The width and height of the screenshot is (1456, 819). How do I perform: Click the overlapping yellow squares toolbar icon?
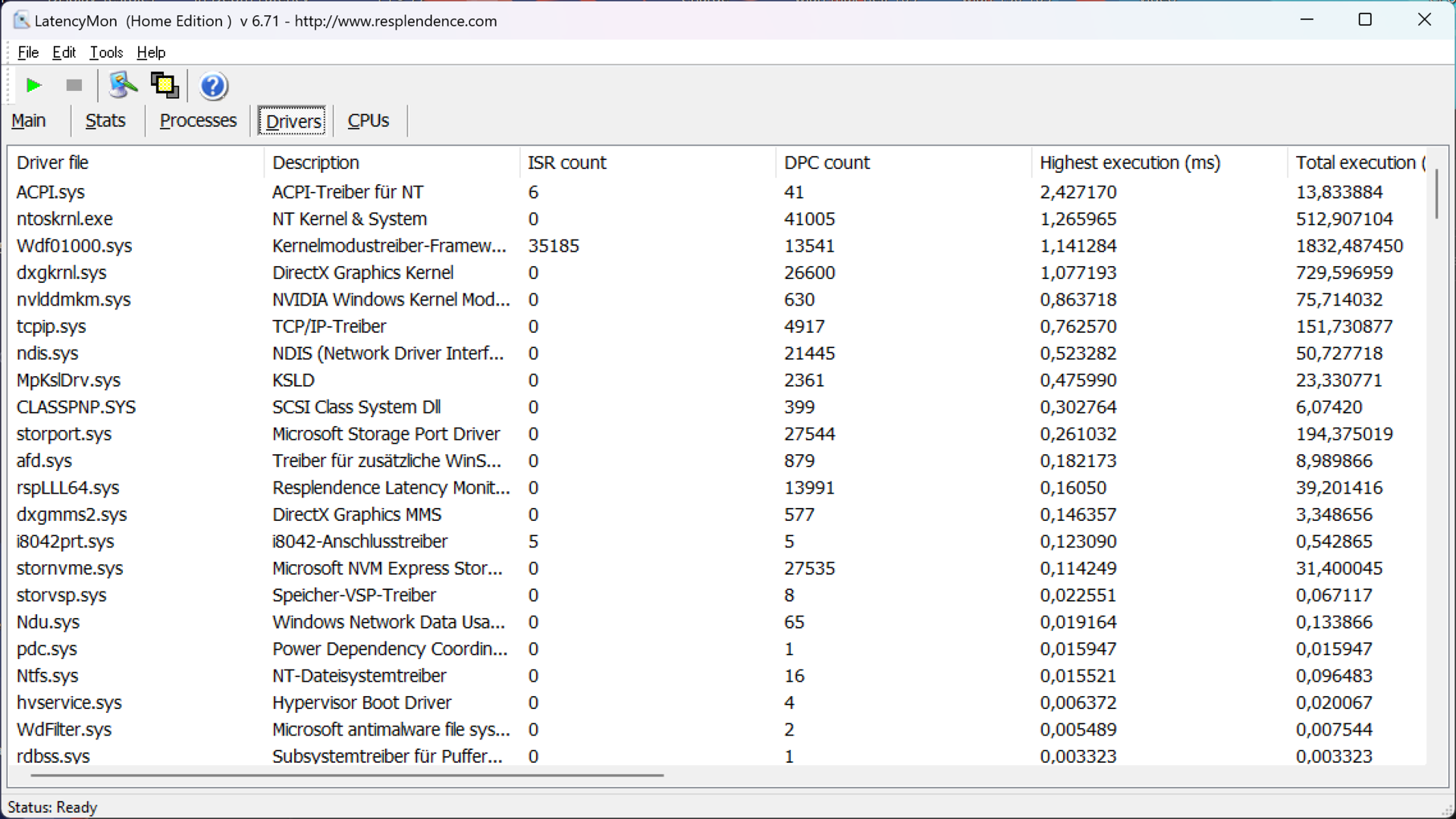tap(165, 86)
